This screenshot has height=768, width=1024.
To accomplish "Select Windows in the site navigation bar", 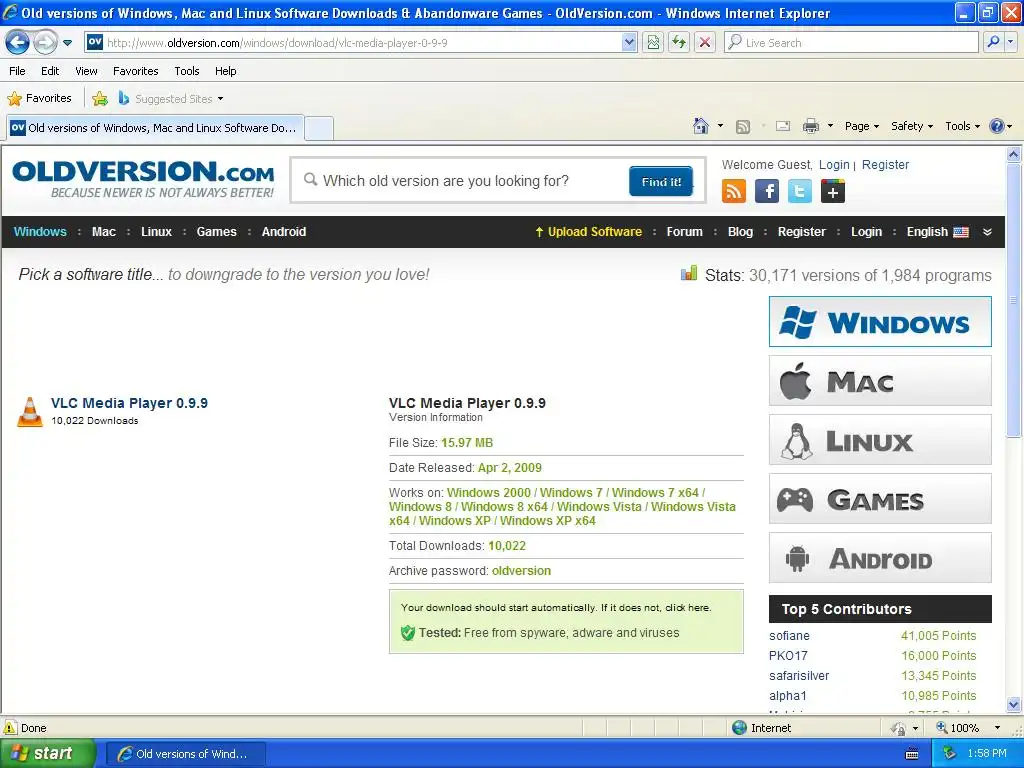I will pyautogui.click(x=40, y=232).
